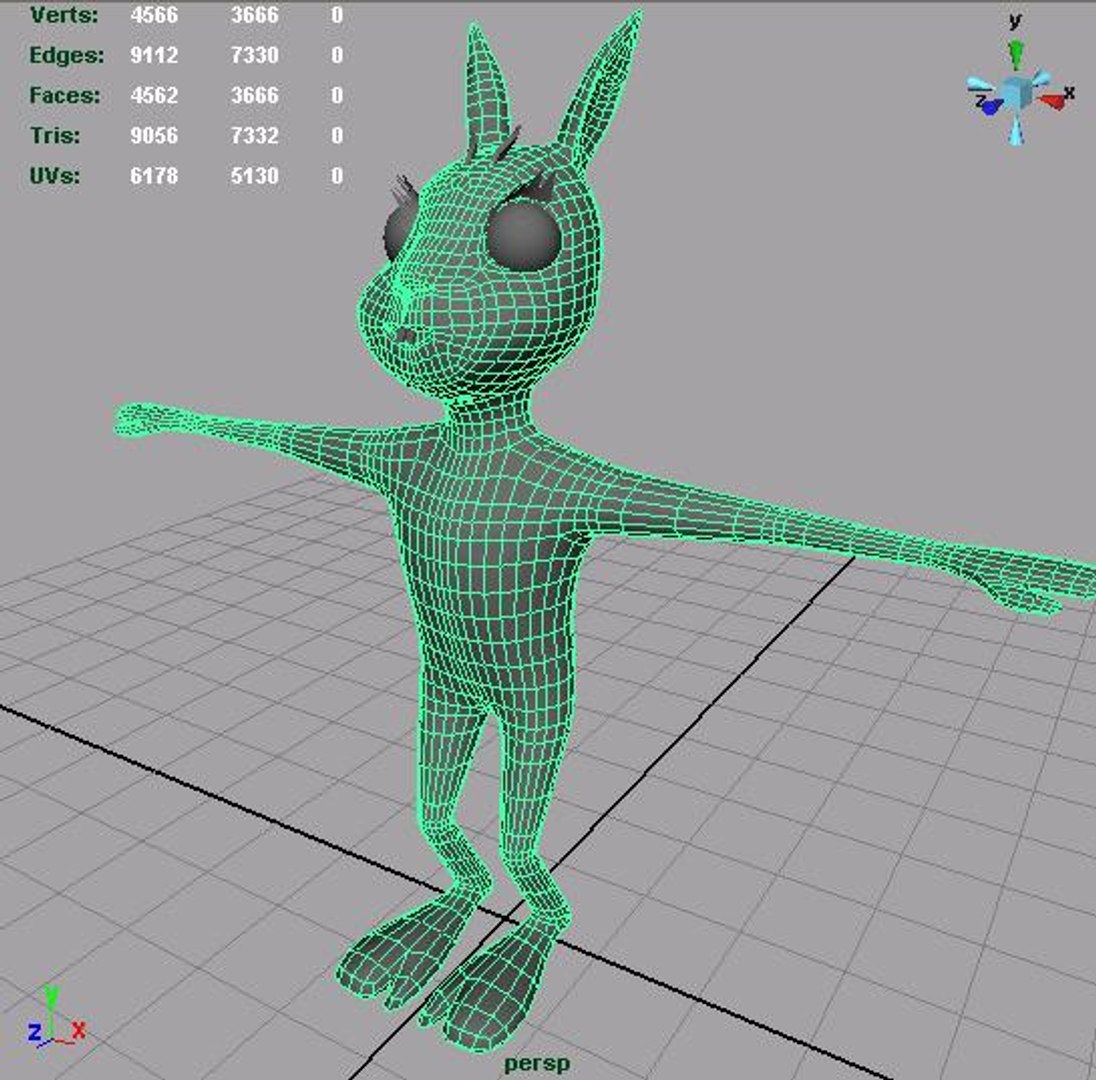
Task: Click the red X cone on view compass
Action: pyautogui.click(x=1052, y=101)
